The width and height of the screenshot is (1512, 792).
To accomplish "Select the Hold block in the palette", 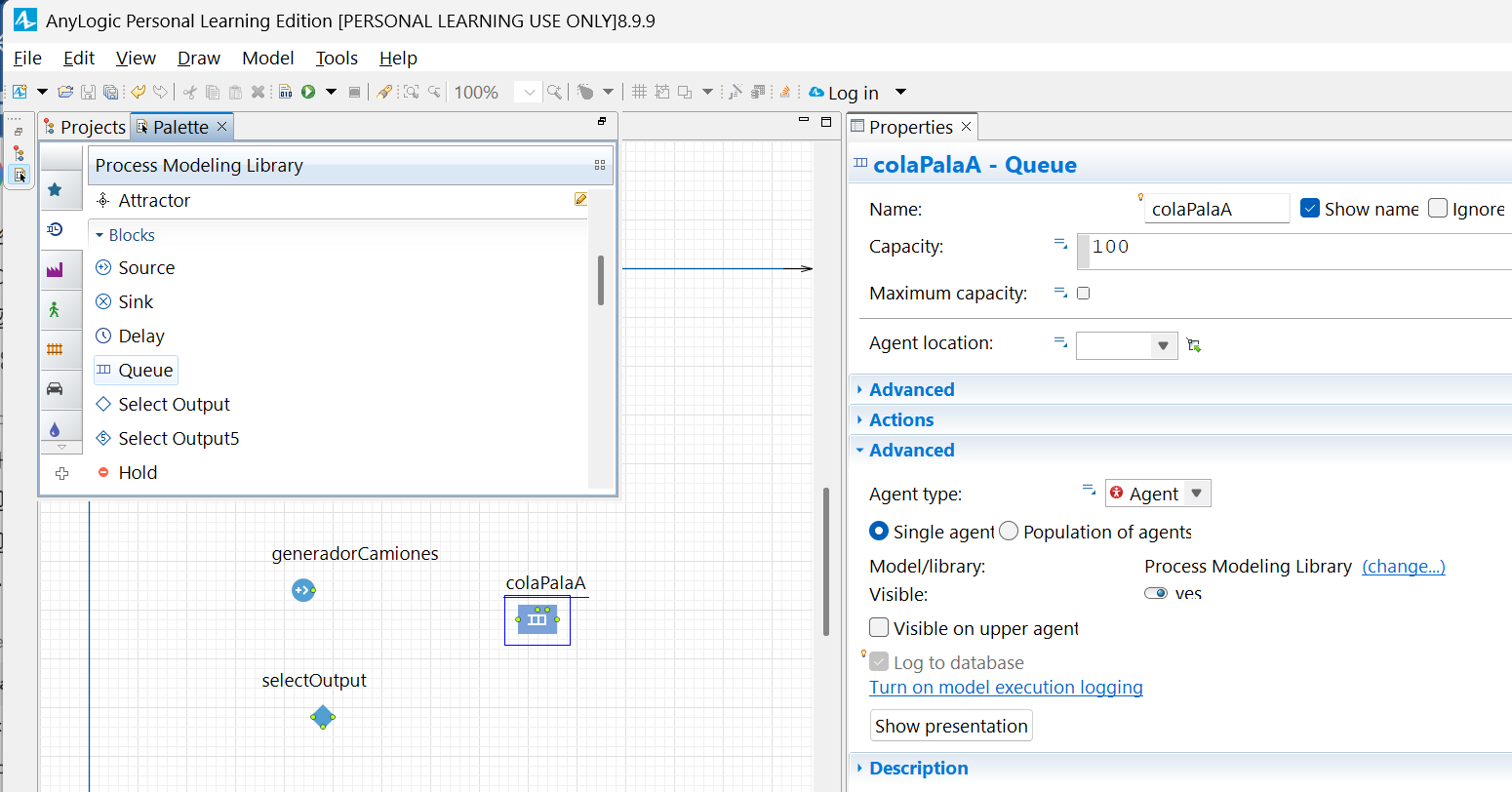I will point(126,472).
